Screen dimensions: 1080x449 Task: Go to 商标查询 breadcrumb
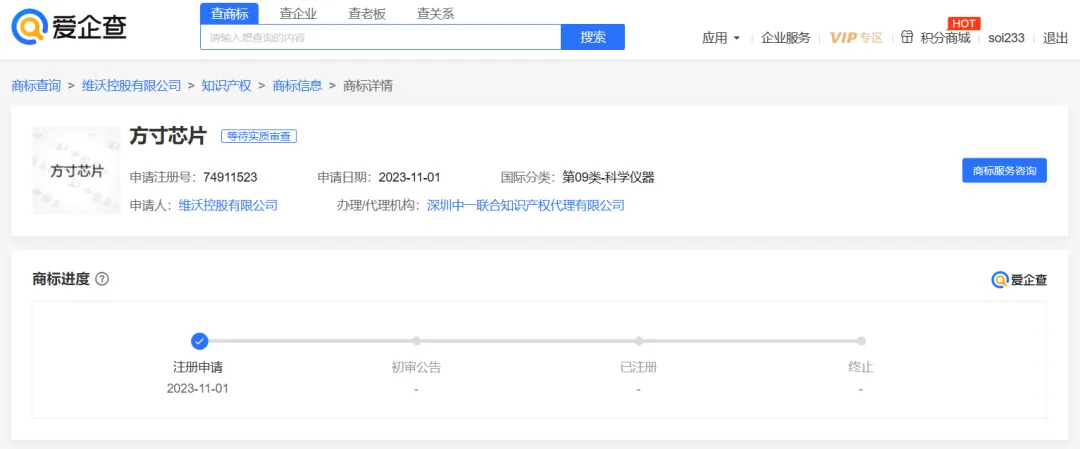pos(36,86)
